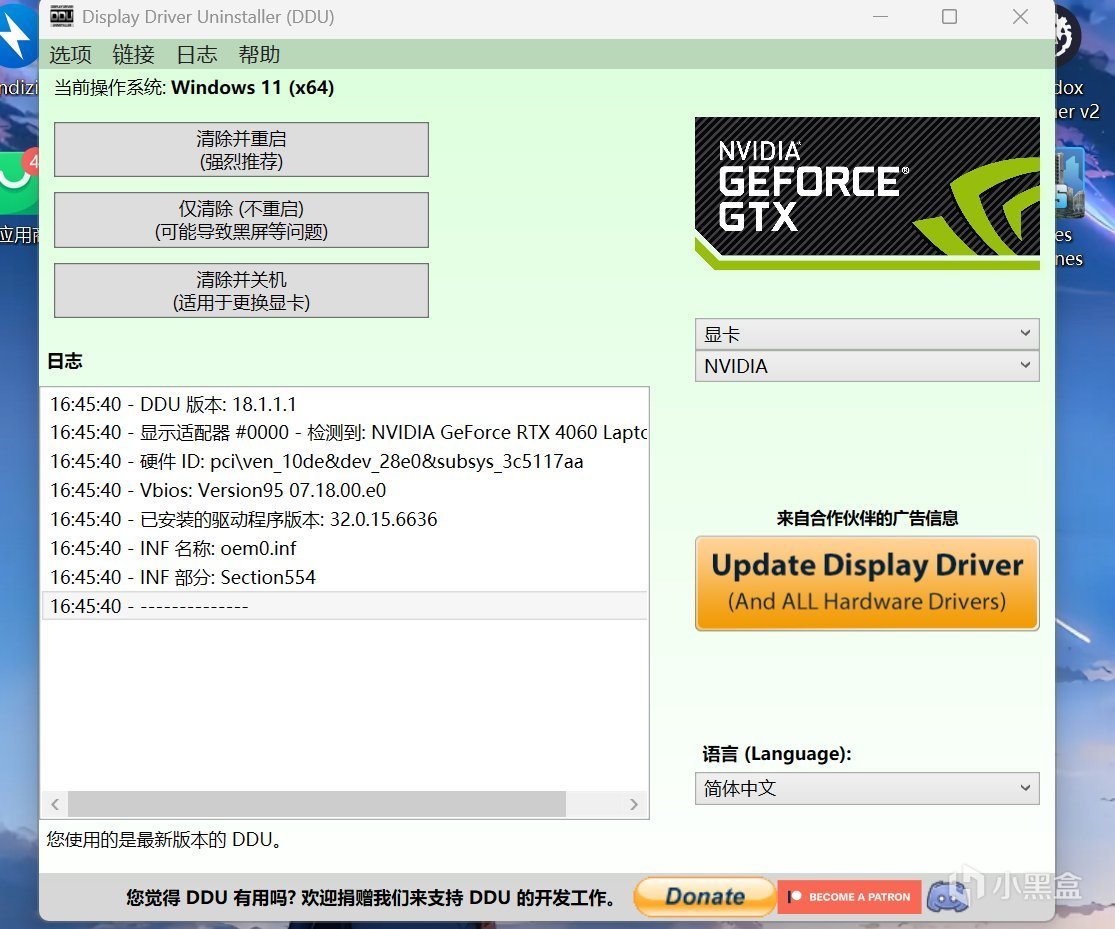The image size is (1115, 929).
Task: Select log line INF 部分: Section554
Action: click(344, 577)
